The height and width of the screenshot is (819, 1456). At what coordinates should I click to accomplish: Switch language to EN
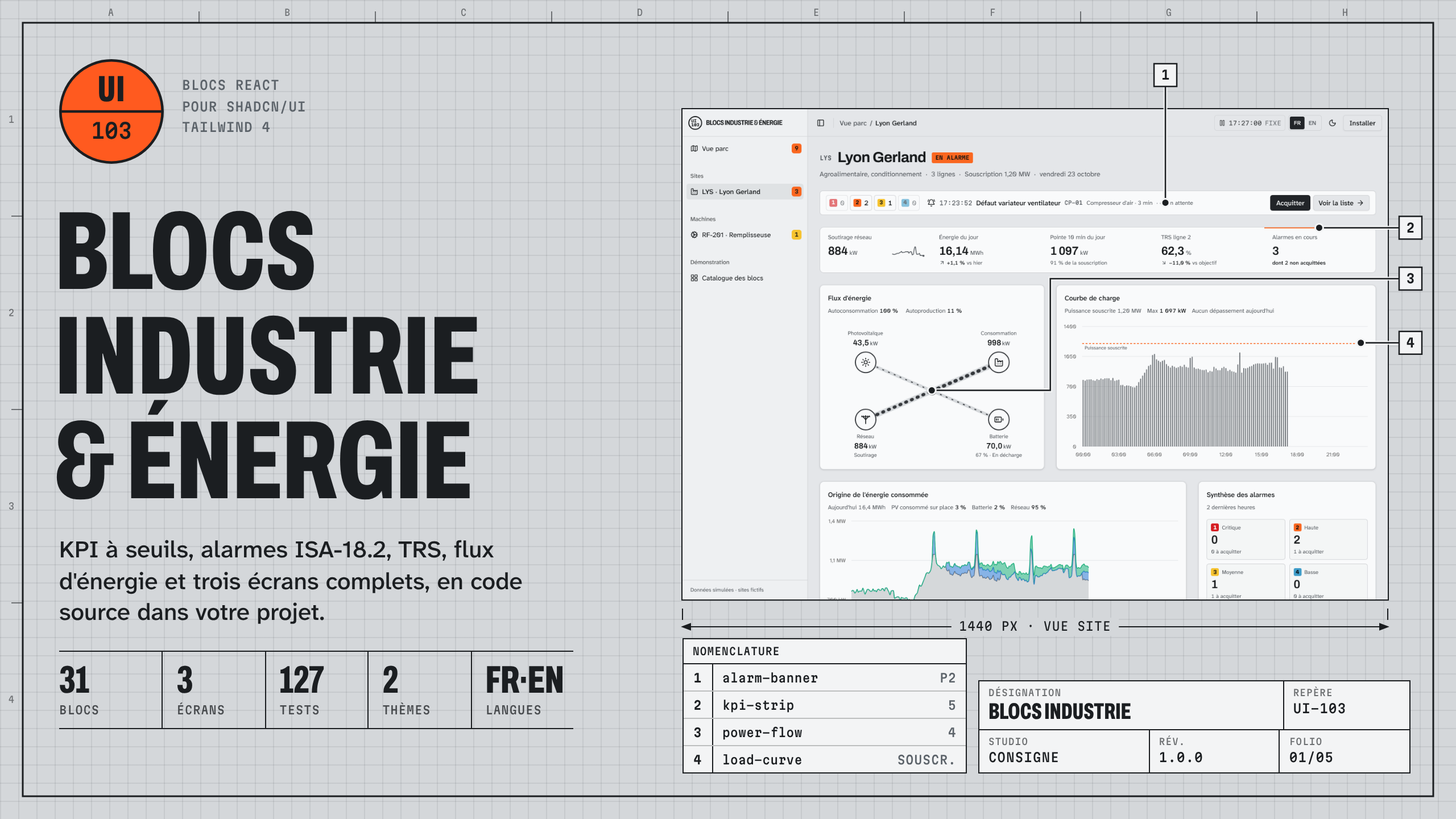coord(1313,123)
